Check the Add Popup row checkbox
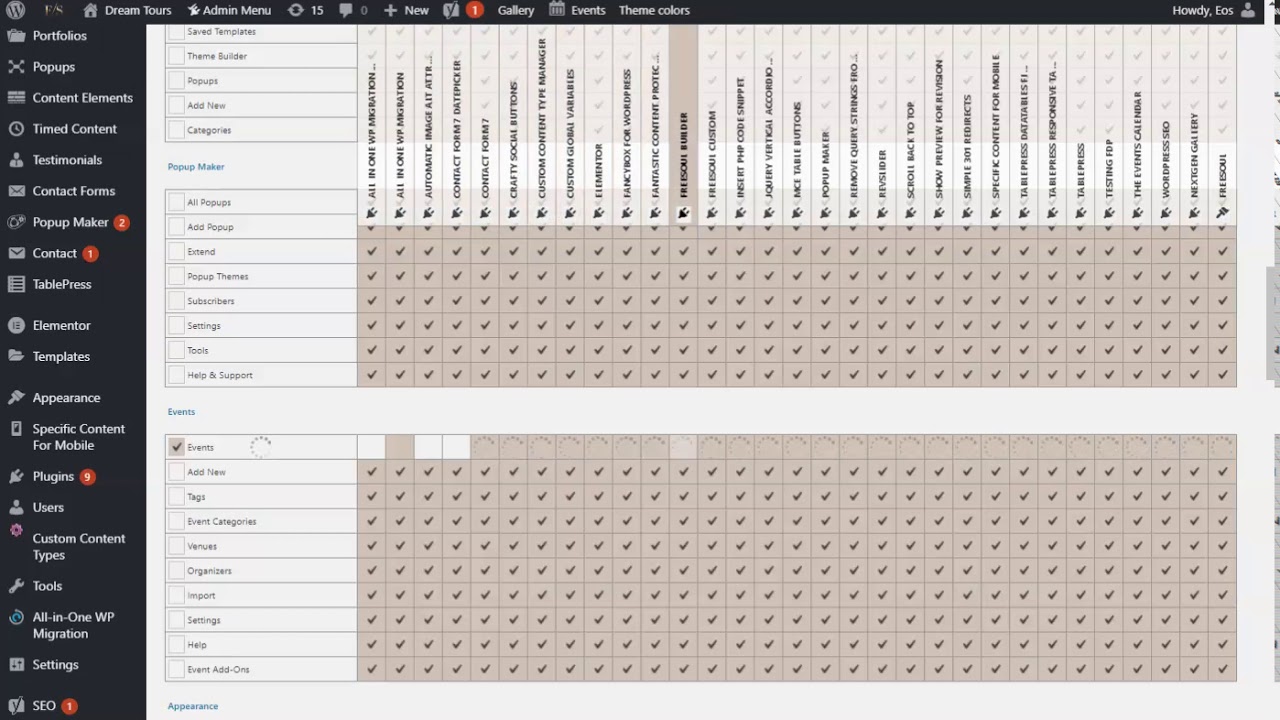This screenshot has height=720, width=1280. (x=177, y=227)
